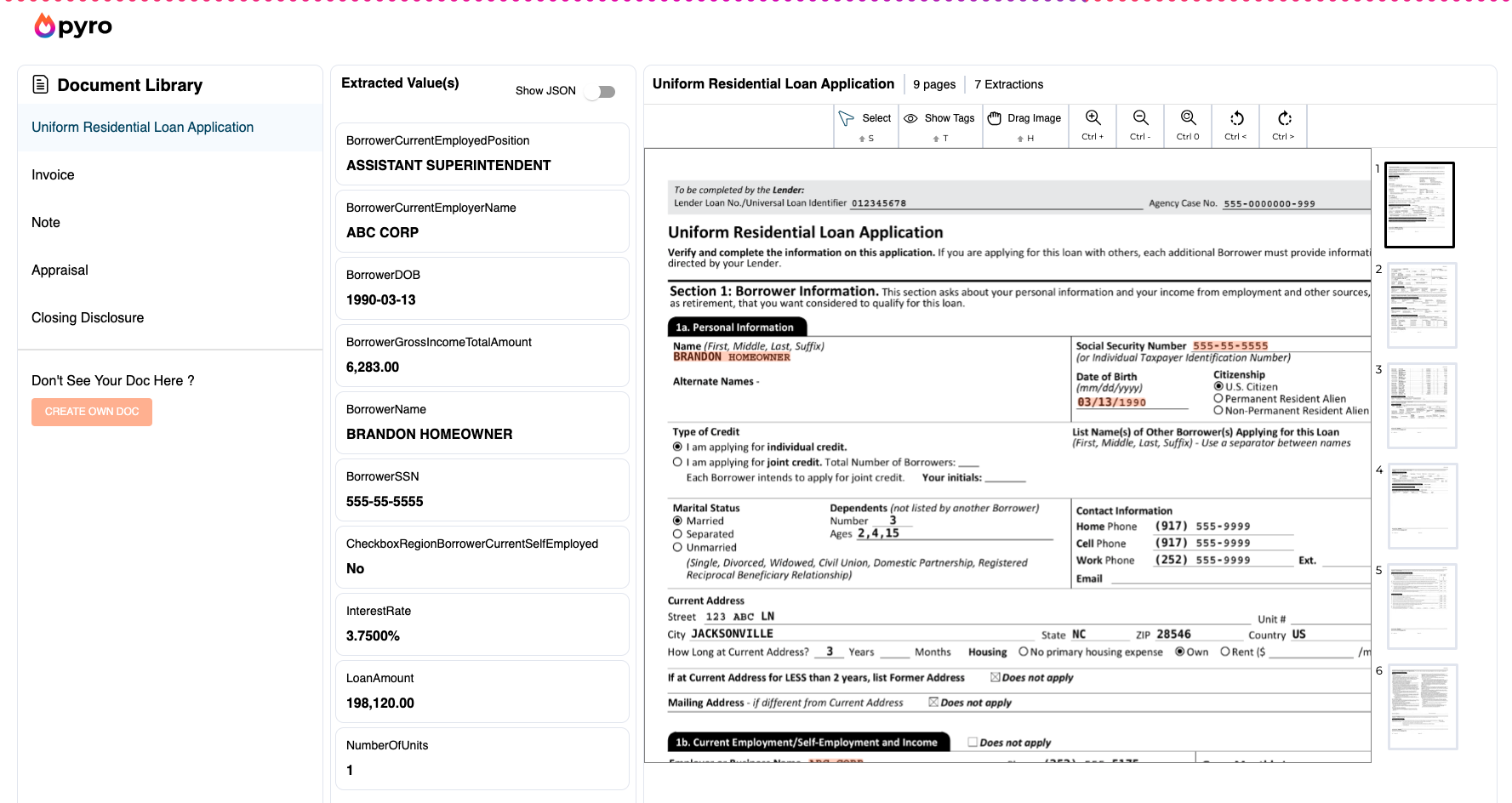
Task: Click the Non-Permanent Resident Alien radio button
Action: click(x=1218, y=410)
